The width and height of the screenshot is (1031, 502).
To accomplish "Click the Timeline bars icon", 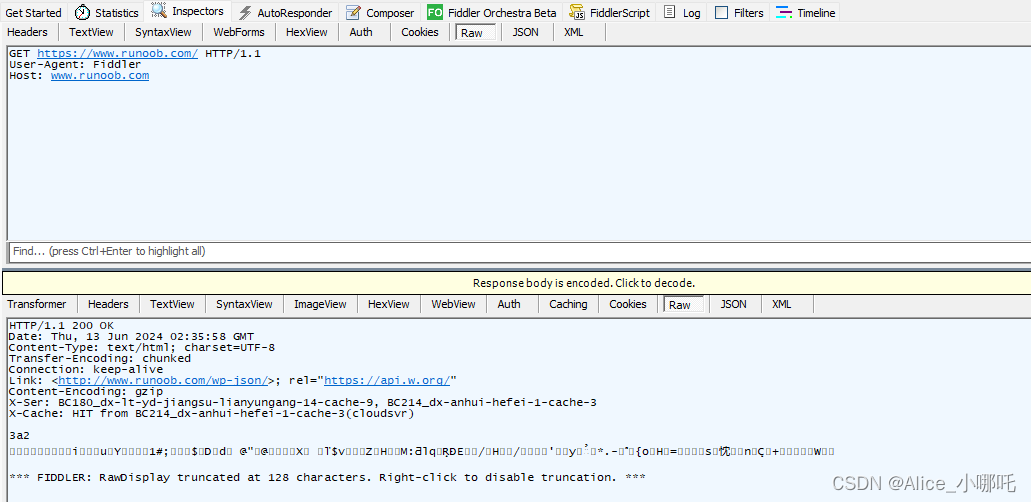I will pos(784,13).
